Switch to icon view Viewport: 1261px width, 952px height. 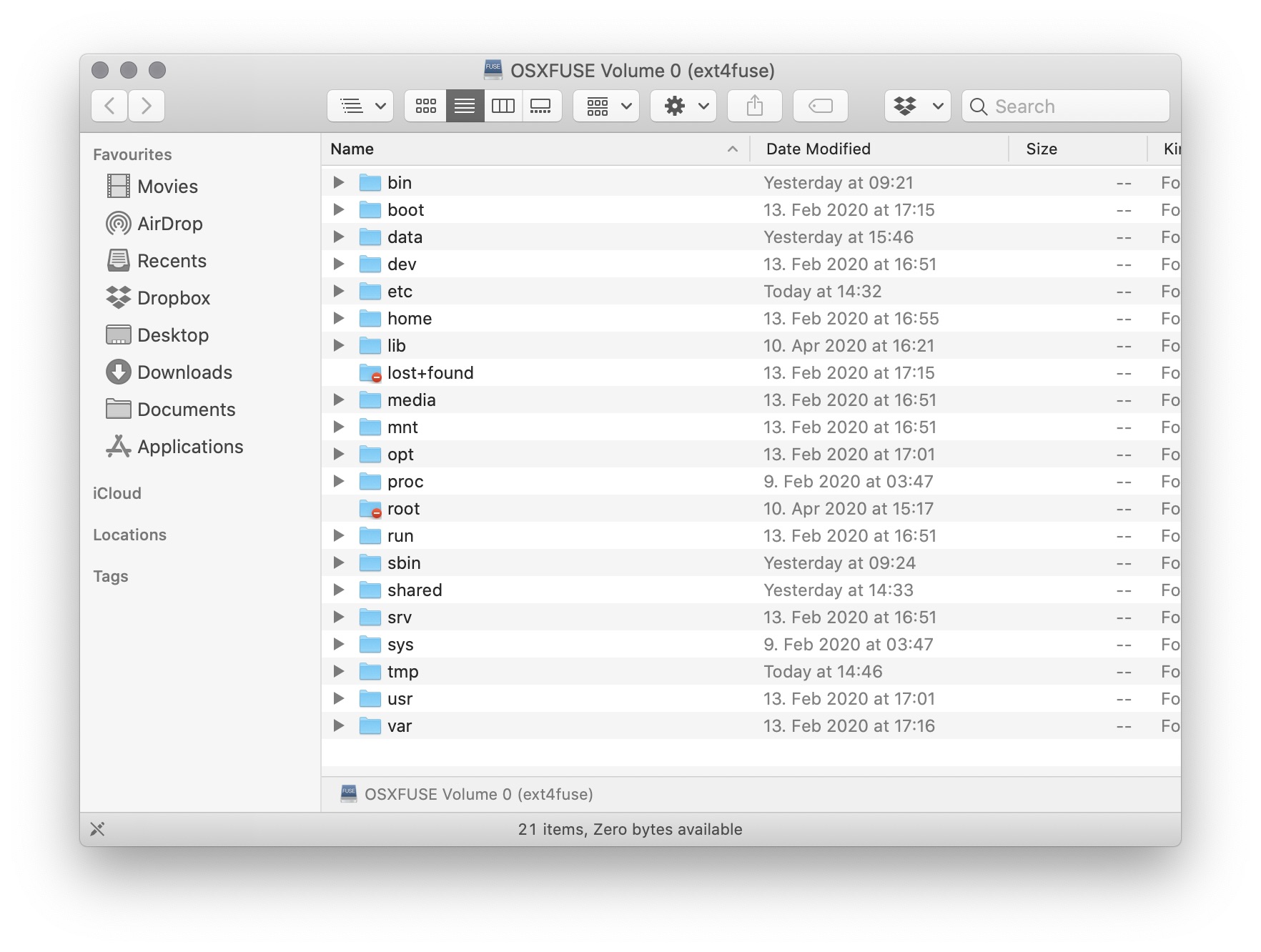(426, 106)
